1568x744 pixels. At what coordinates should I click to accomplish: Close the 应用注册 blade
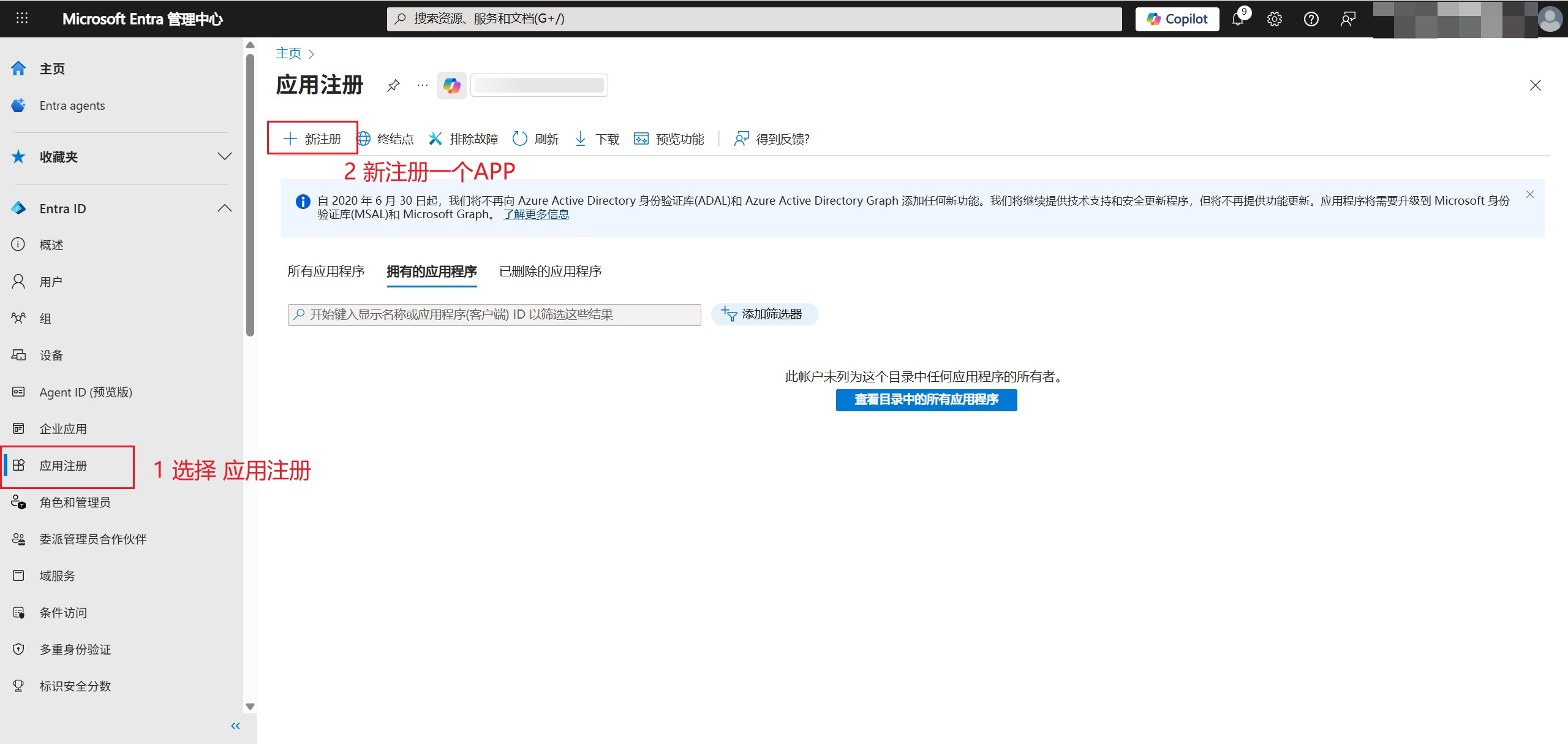[x=1535, y=85]
